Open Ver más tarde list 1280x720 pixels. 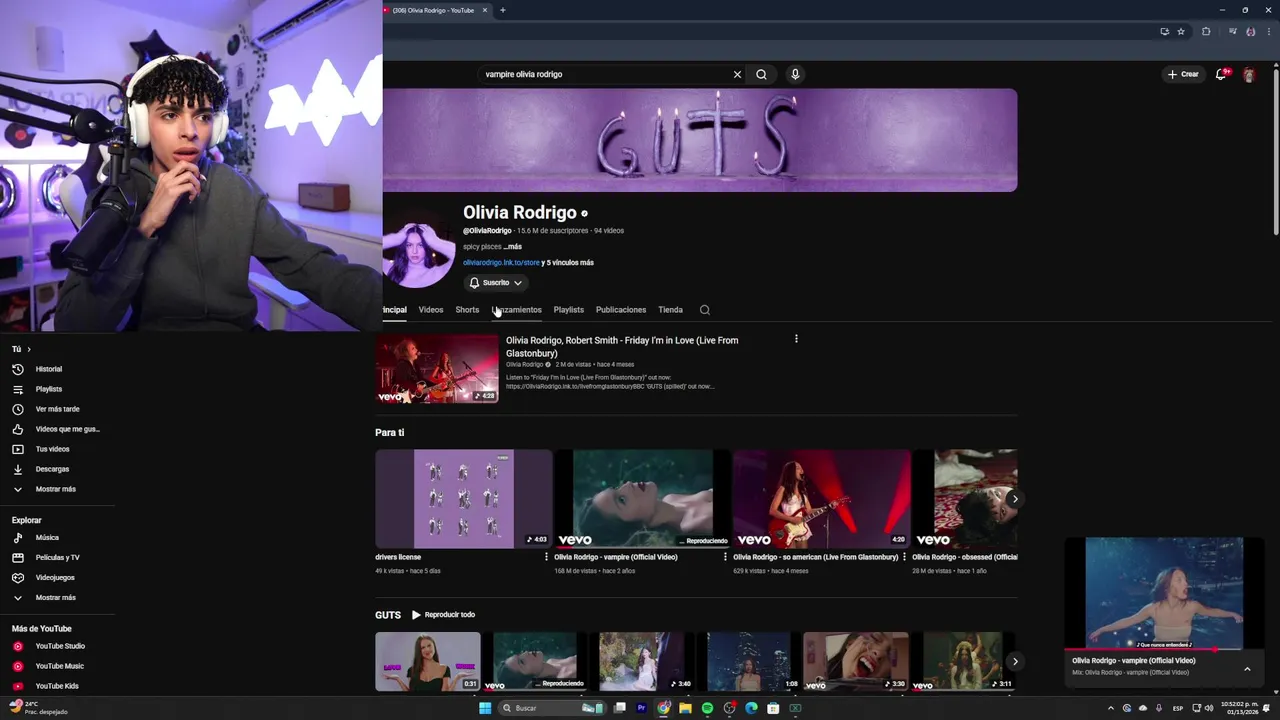point(57,409)
